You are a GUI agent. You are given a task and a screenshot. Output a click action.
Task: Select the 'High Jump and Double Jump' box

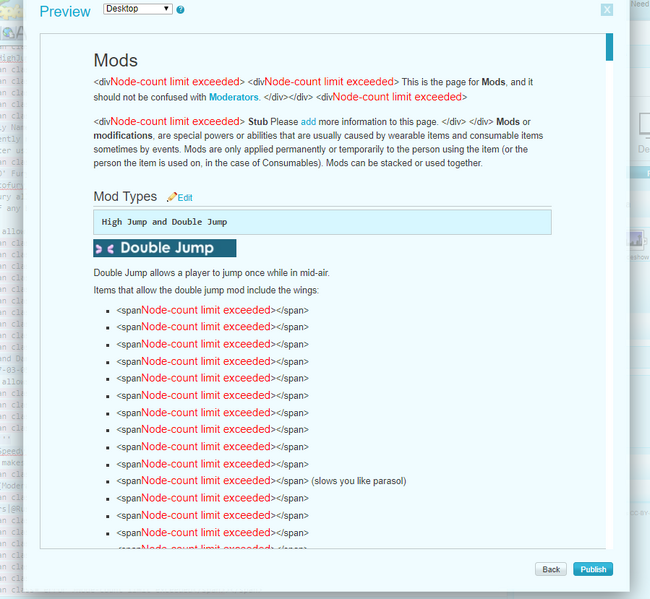[x=322, y=222]
